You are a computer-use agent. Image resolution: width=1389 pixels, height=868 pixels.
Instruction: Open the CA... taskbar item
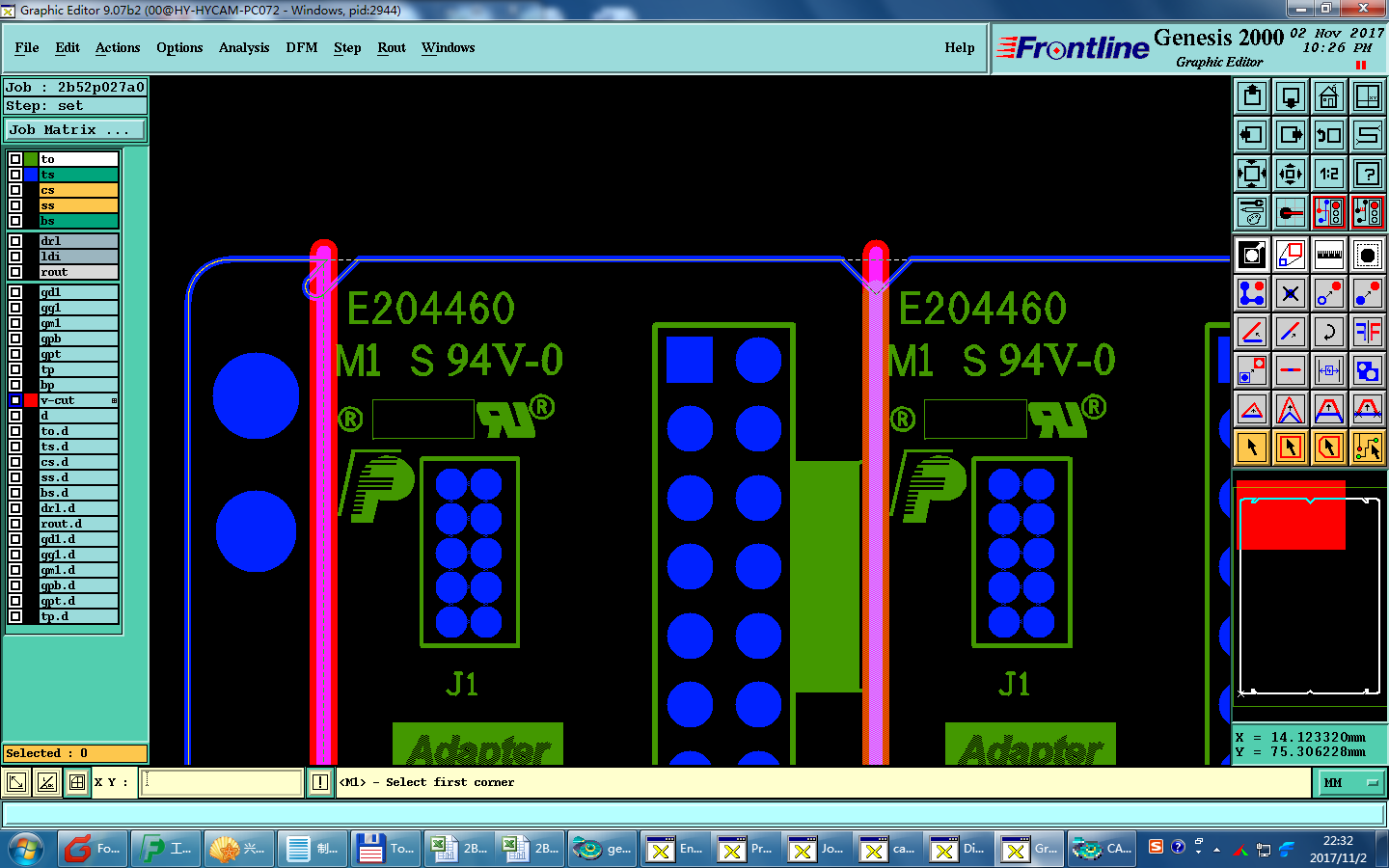(x=1102, y=849)
